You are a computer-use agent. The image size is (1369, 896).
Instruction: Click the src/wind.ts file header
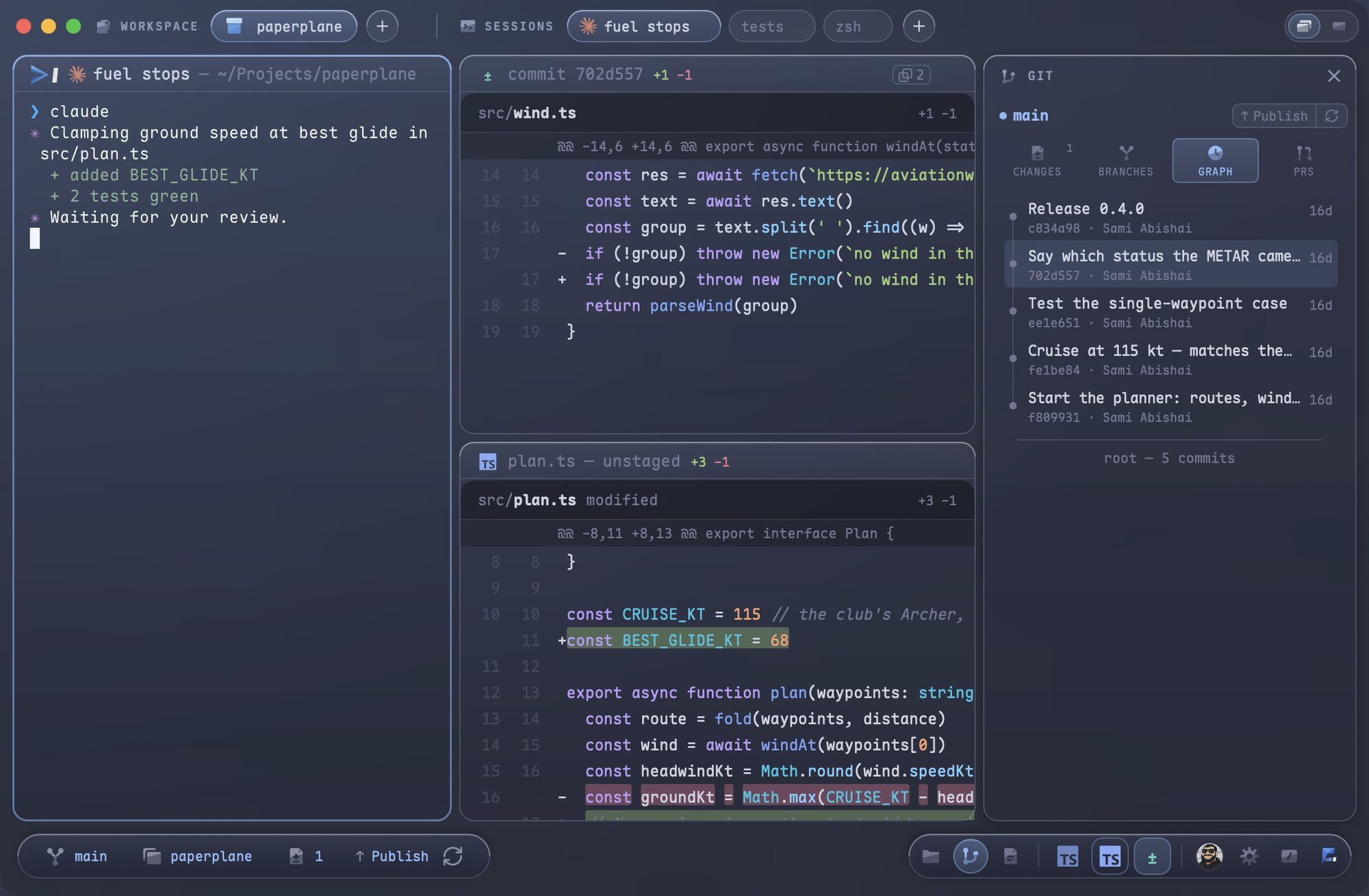pos(717,113)
